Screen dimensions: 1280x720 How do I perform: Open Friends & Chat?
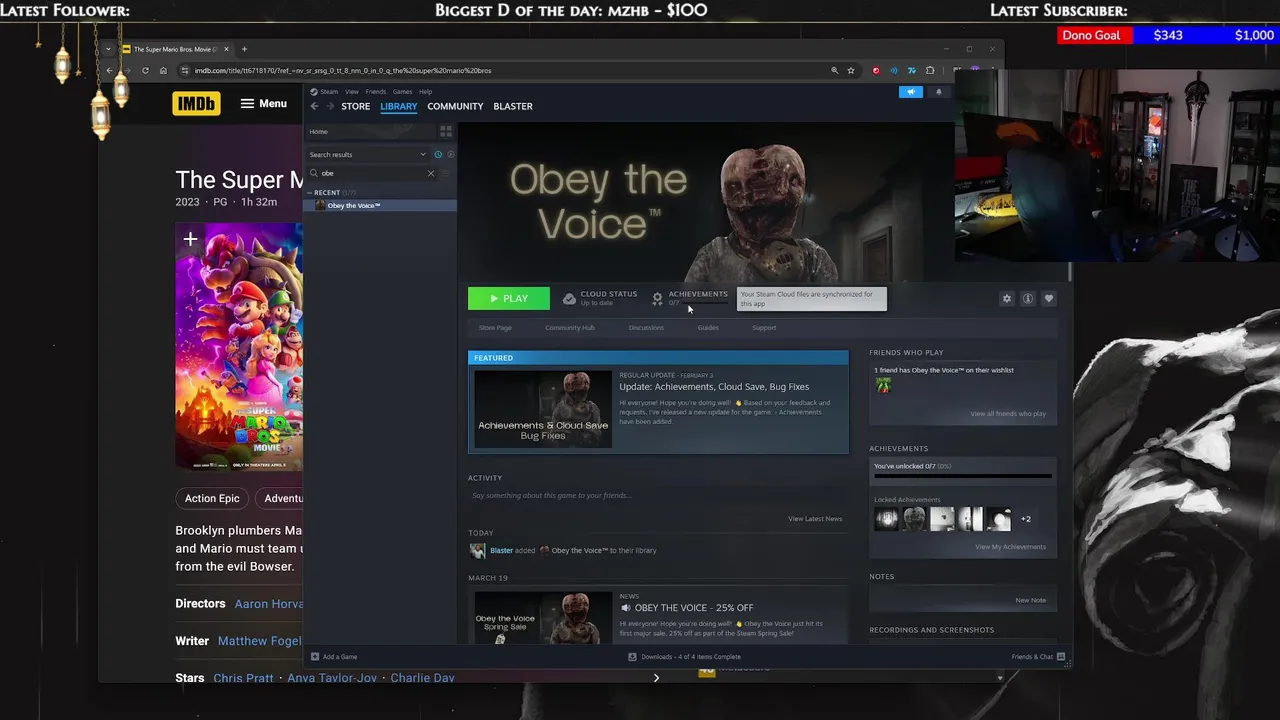(x=1037, y=657)
